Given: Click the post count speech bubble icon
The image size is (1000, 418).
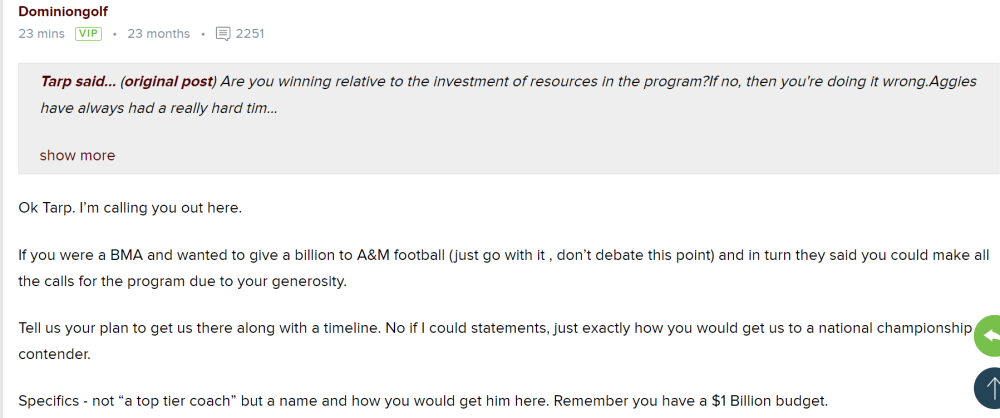Looking at the screenshot, I should pyautogui.click(x=223, y=34).
